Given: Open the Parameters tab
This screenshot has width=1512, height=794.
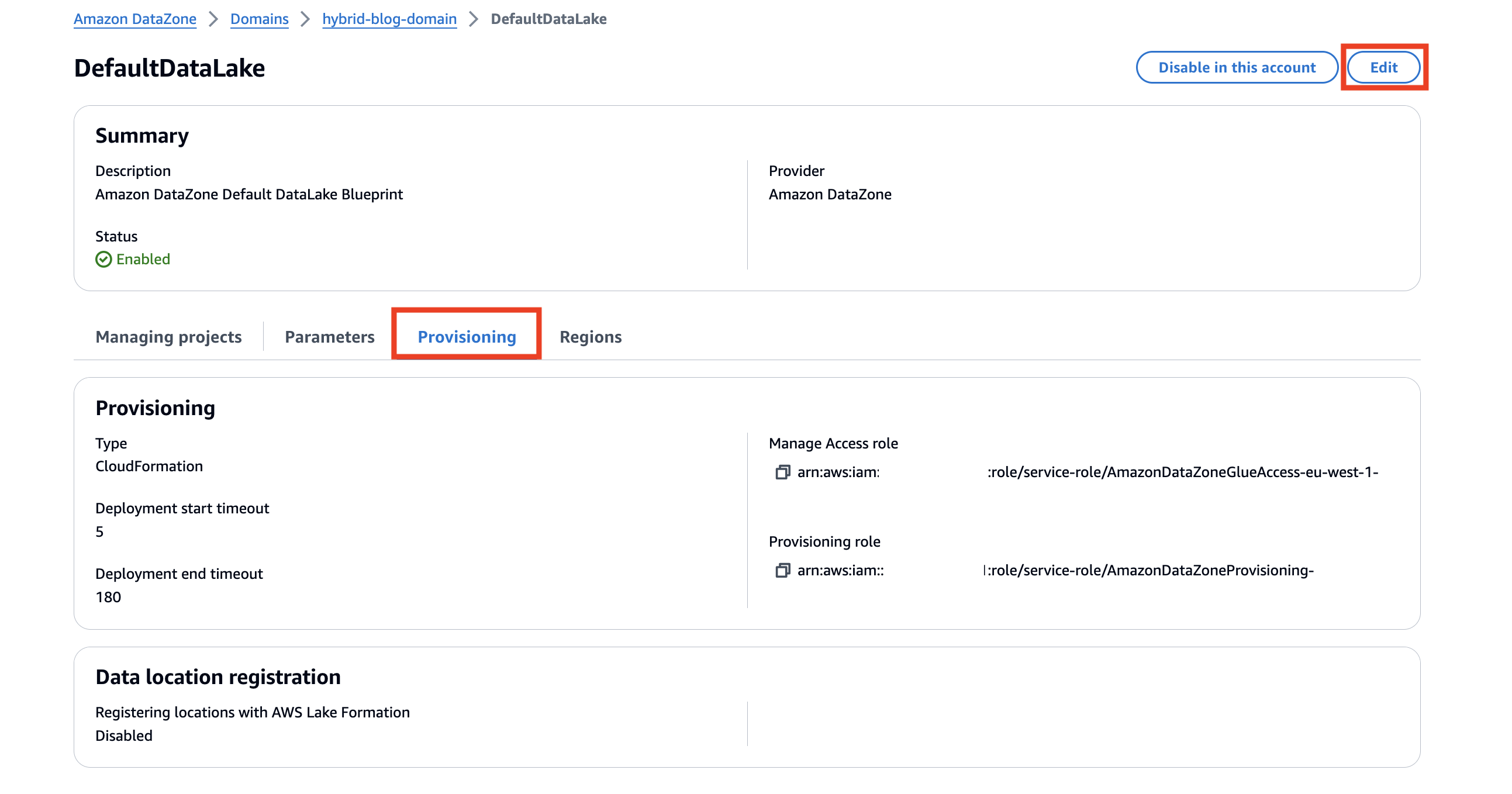Looking at the screenshot, I should pos(329,336).
